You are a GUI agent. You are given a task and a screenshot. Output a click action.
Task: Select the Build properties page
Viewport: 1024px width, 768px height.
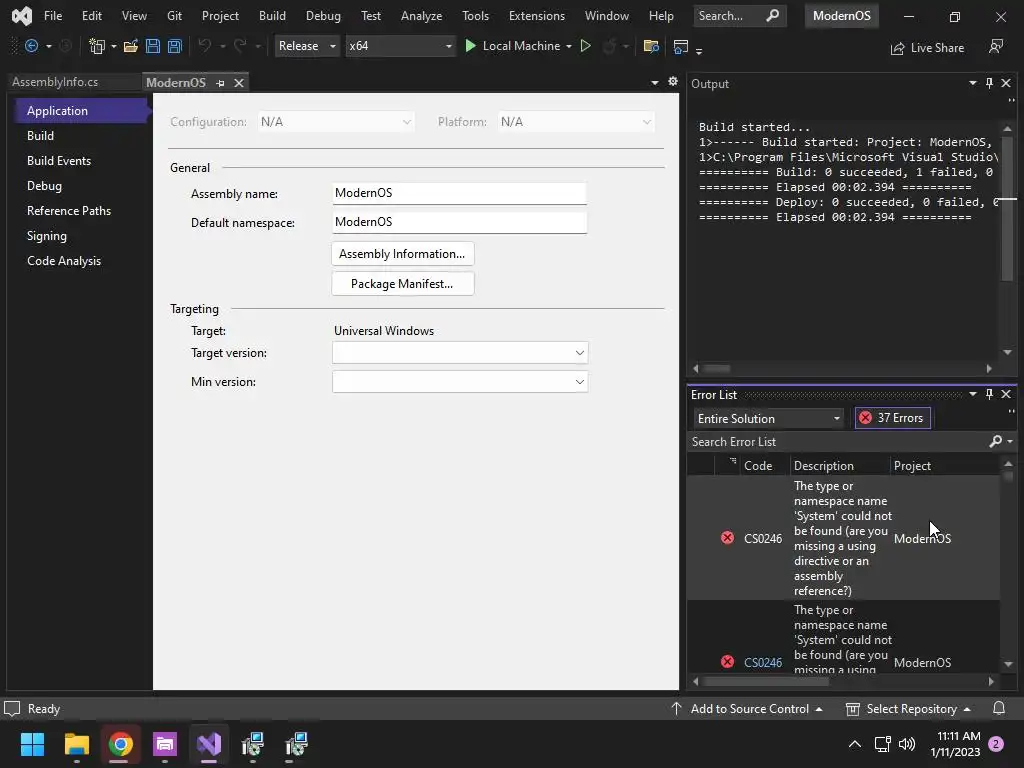tap(40, 136)
